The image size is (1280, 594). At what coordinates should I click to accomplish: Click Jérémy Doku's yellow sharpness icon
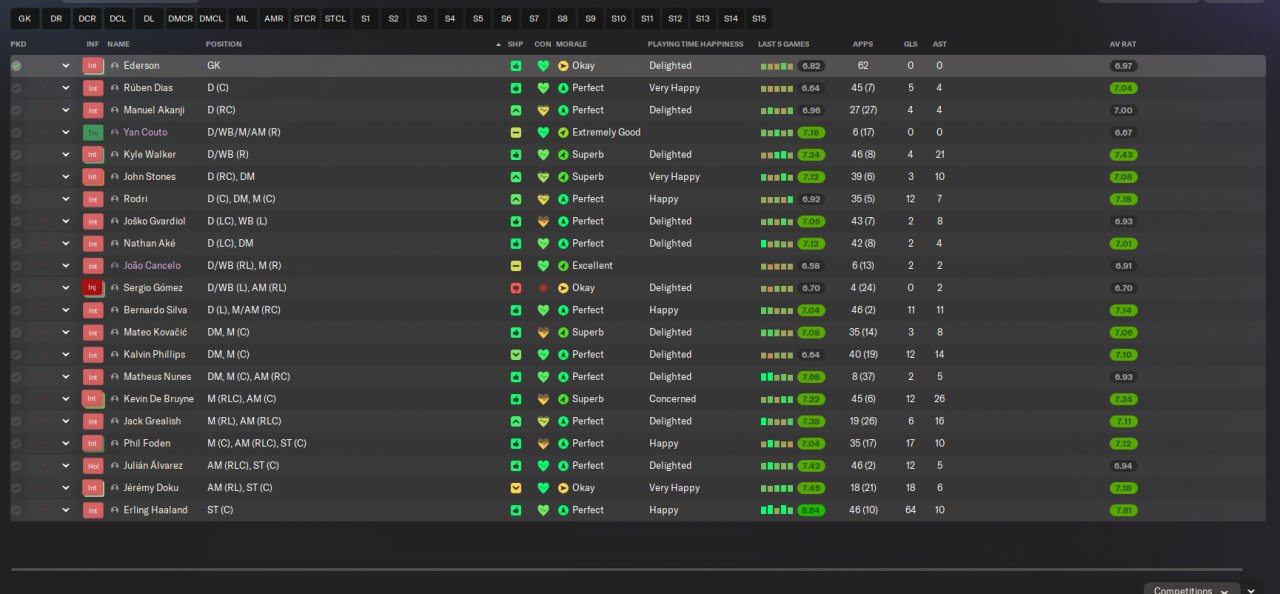tap(516, 488)
